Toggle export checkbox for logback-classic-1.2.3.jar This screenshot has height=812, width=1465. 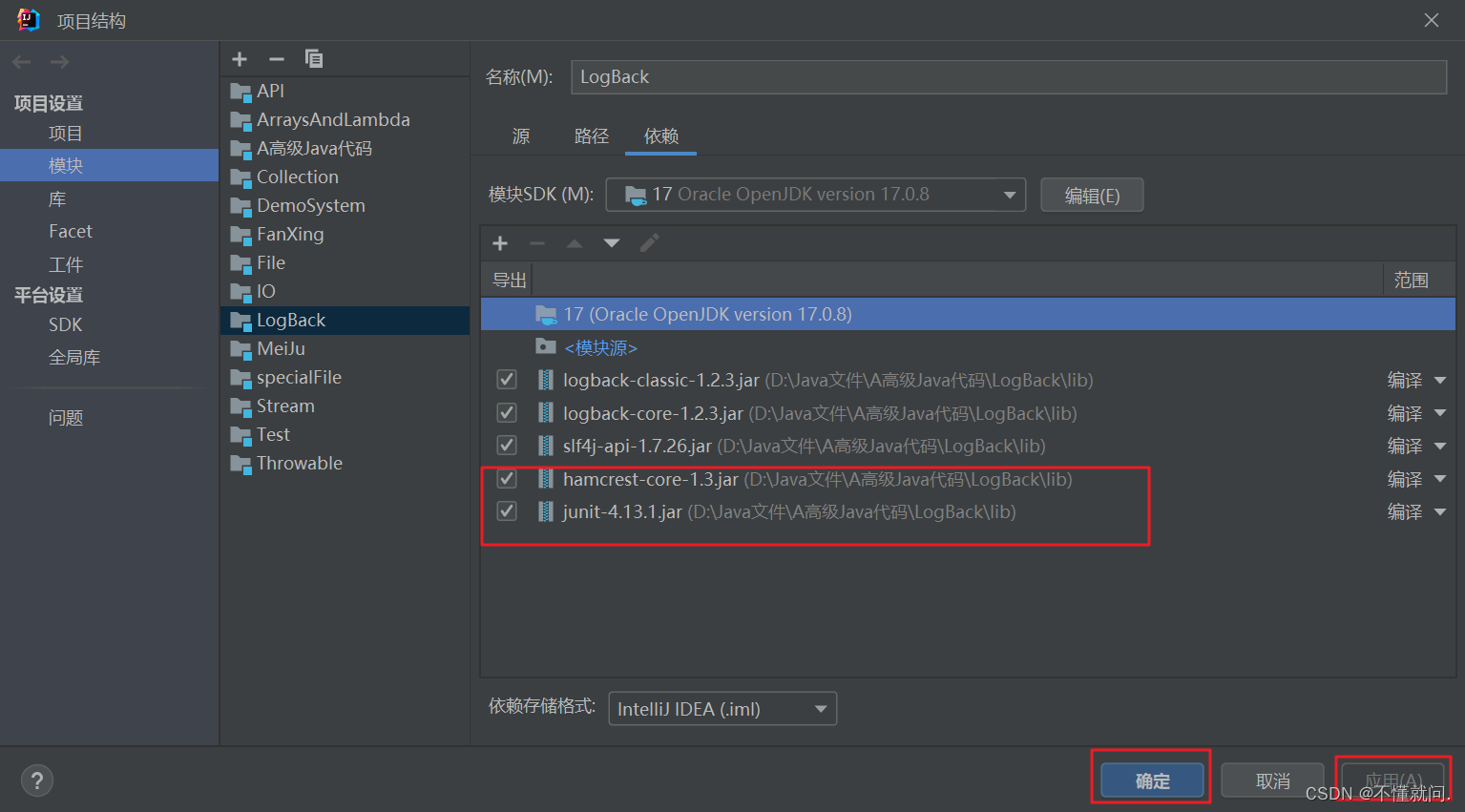(x=507, y=380)
